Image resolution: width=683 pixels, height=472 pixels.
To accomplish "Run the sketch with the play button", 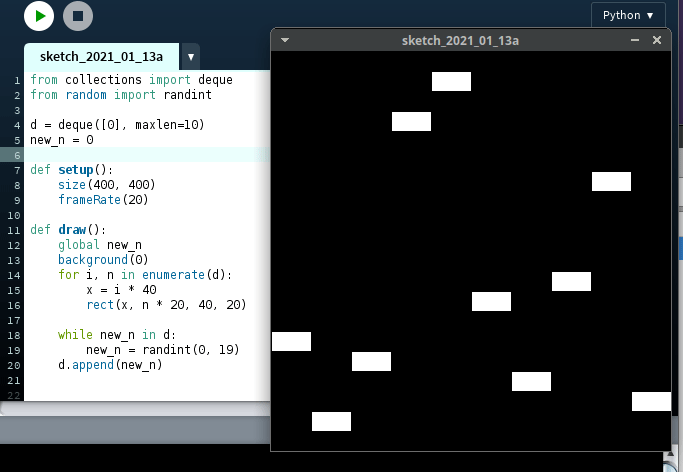I will [39, 16].
